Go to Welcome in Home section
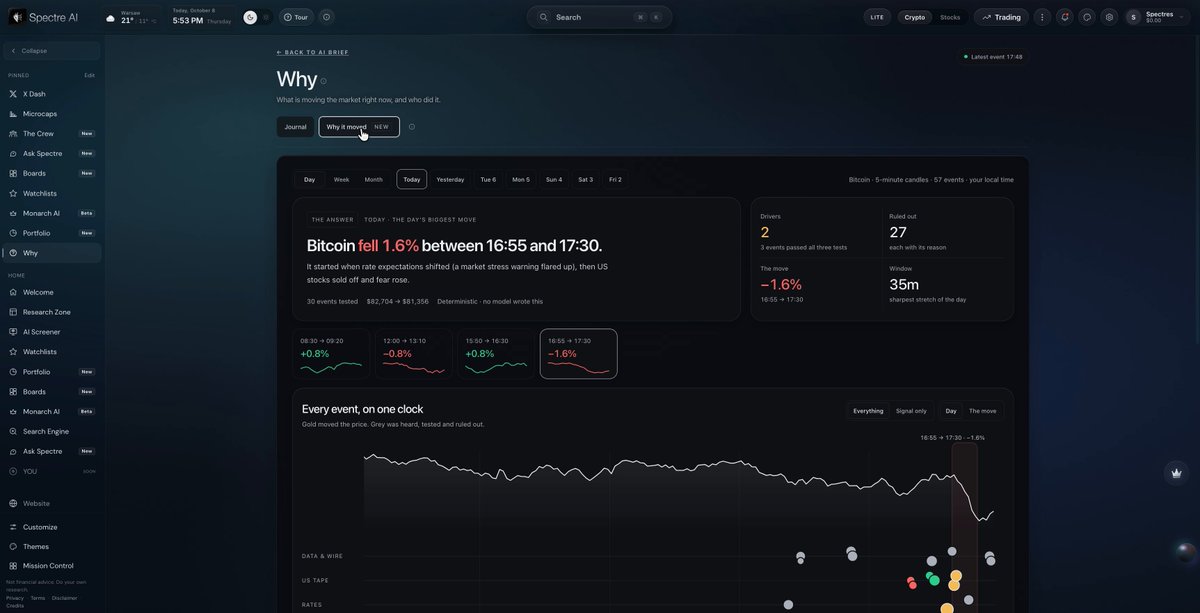 pyautogui.click(x=52, y=292)
